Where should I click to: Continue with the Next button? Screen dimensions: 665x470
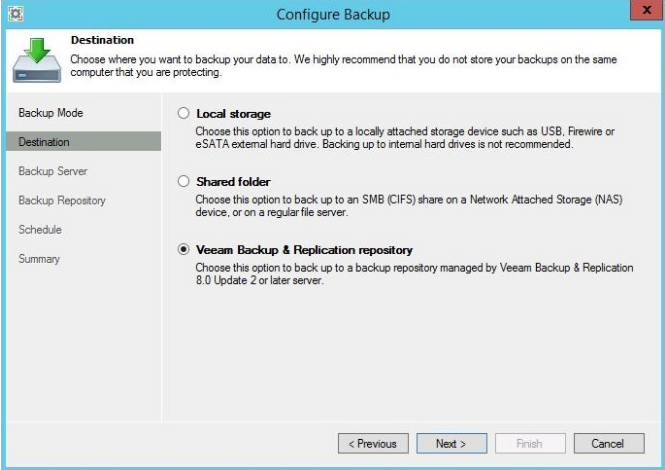[452, 443]
